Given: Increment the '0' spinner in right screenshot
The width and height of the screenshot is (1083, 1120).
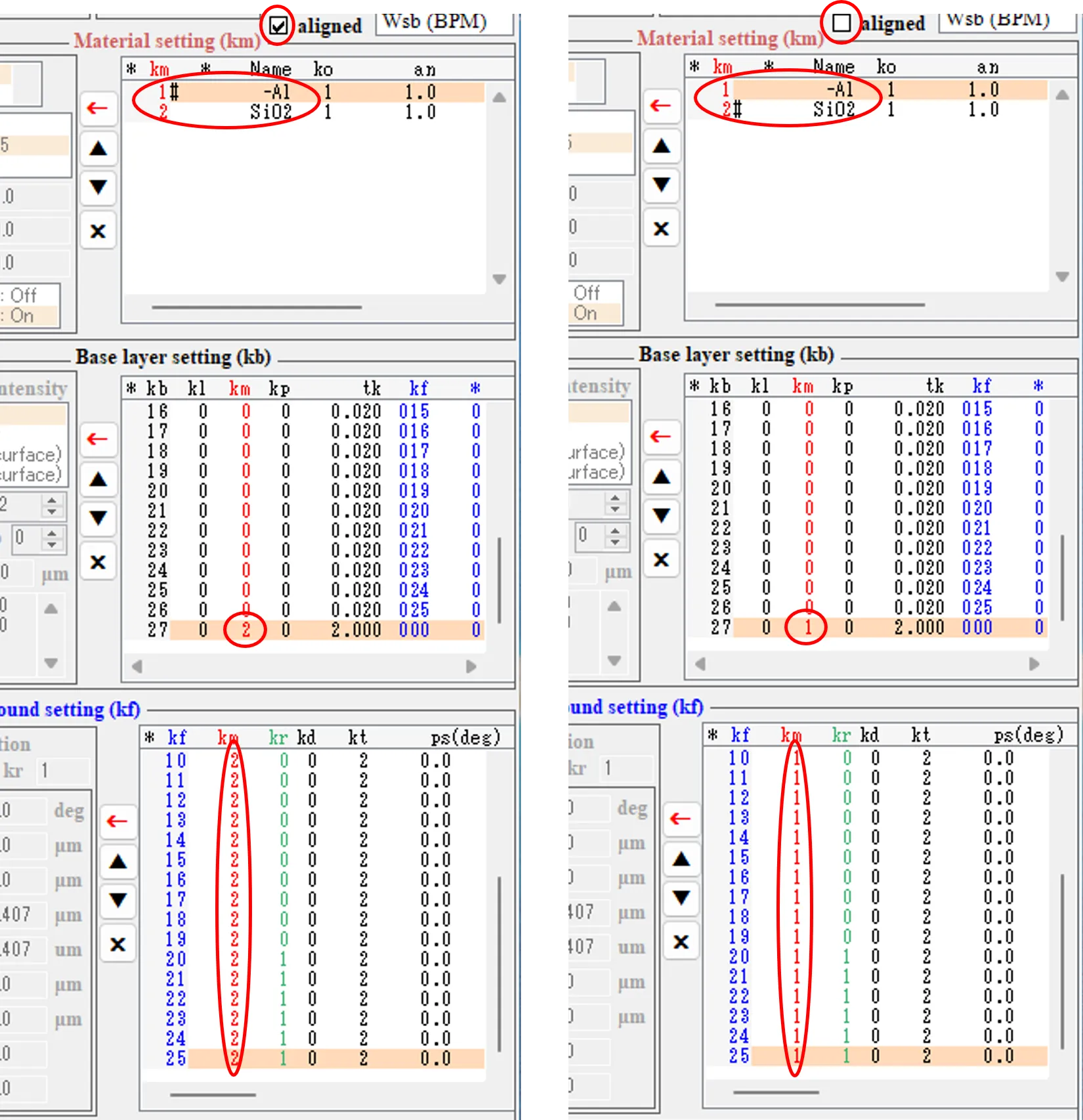Looking at the screenshot, I should click(x=615, y=530).
